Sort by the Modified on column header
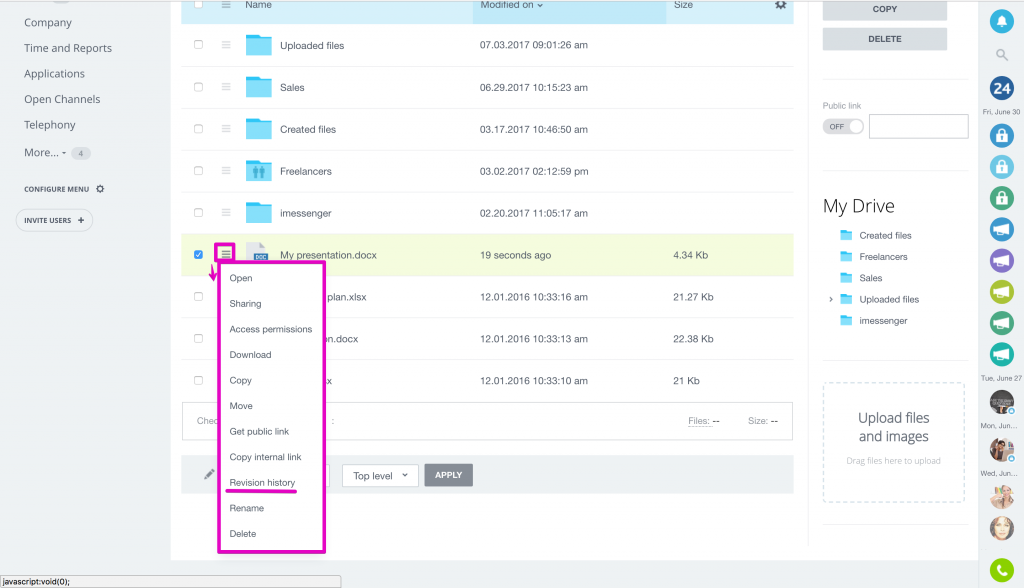This screenshot has height=588, width=1024. [x=511, y=5]
